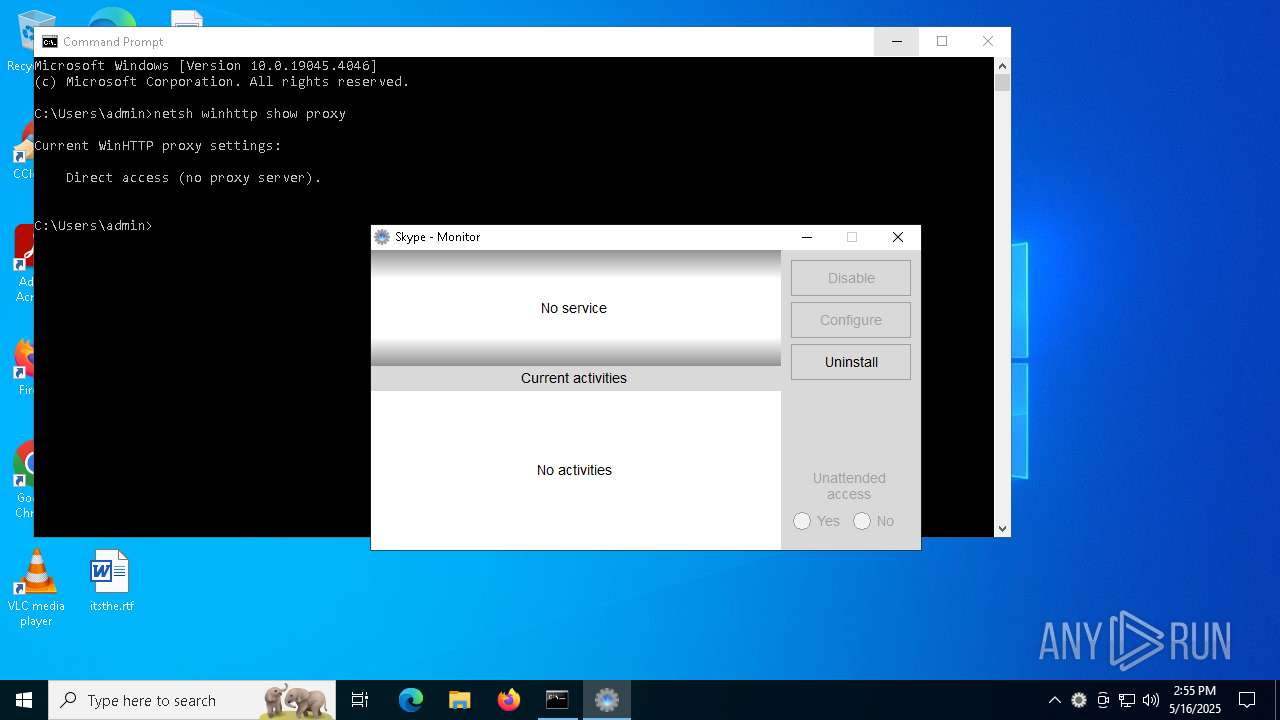Click the Uninstall button in Skype Monitor
The width and height of the screenshot is (1280, 720).
pos(851,362)
